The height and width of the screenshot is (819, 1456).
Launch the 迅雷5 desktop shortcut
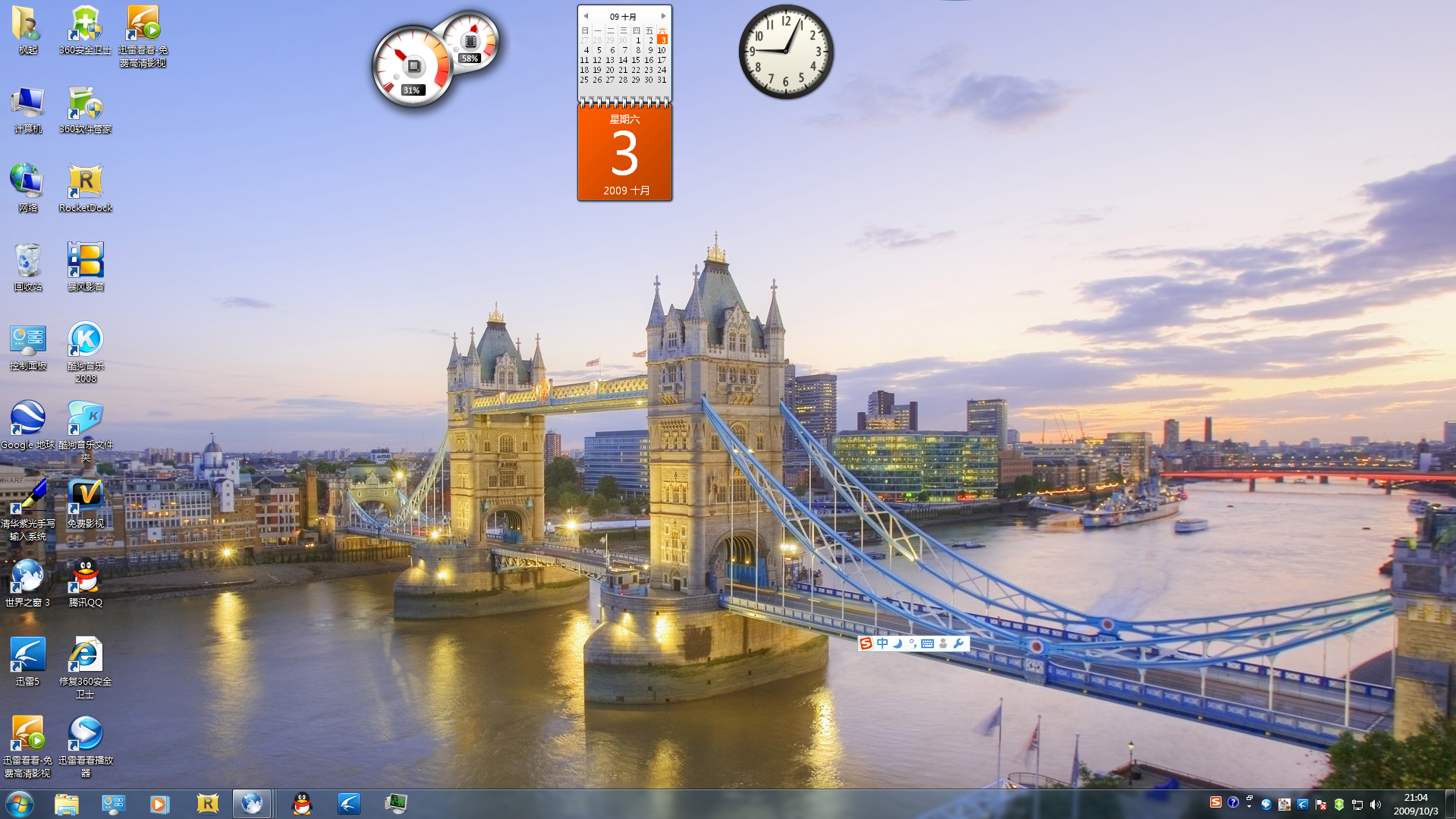27,663
